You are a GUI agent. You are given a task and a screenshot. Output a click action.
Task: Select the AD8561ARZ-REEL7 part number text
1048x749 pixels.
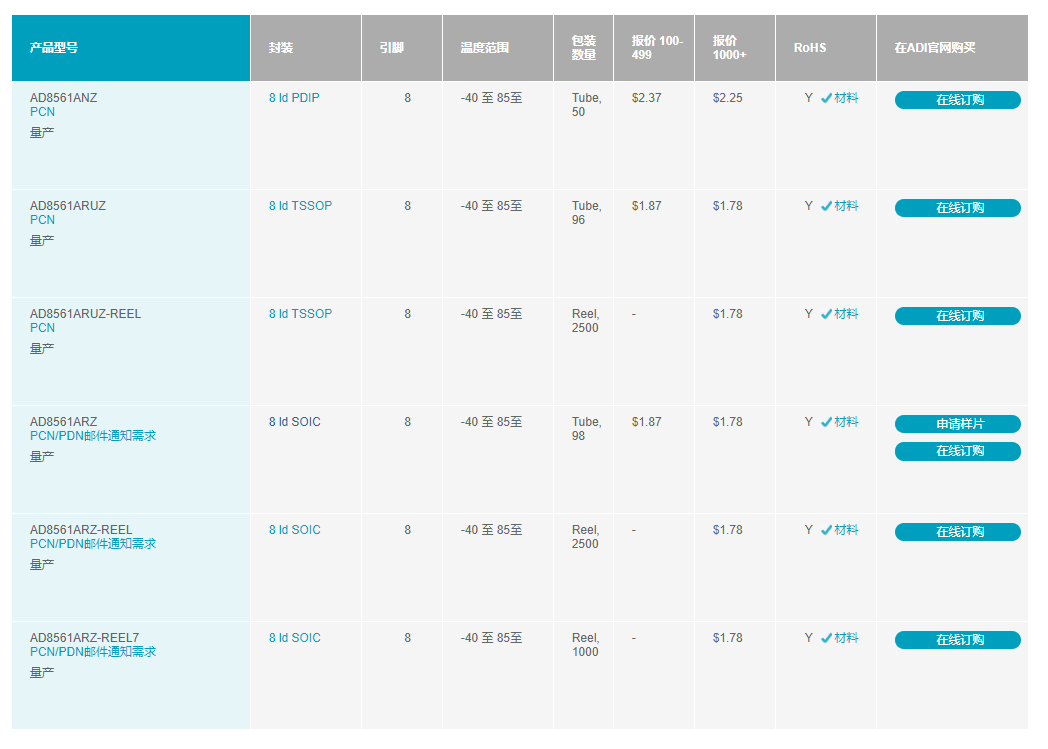84,638
